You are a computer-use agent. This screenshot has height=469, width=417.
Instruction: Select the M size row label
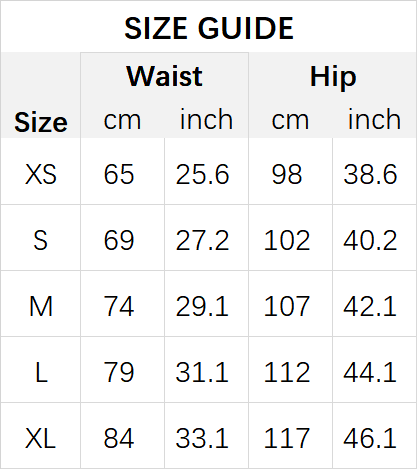[41, 306]
